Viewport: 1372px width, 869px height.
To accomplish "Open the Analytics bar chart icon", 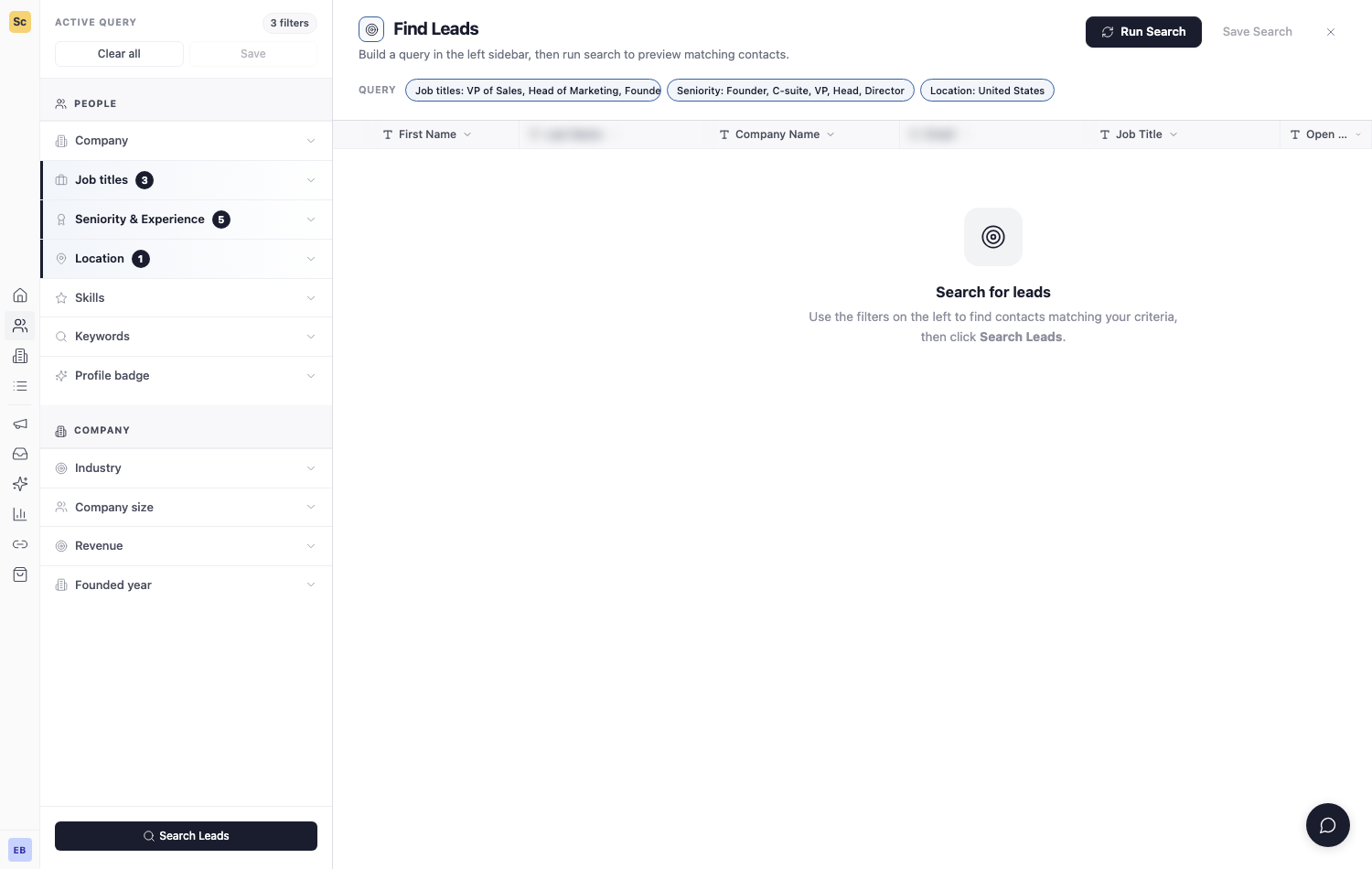I will [20, 514].
